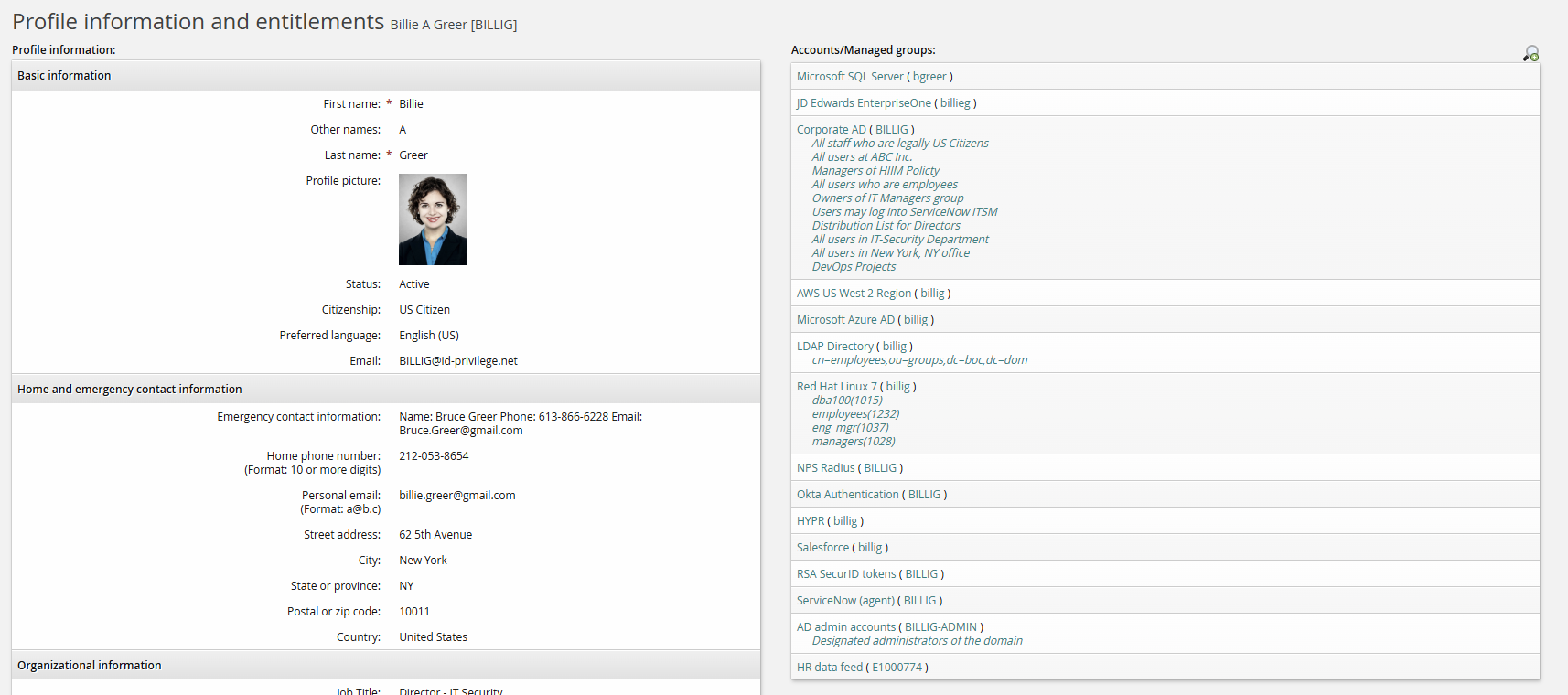The width and height of the screenshot is (1568, 695).
Task: Select 'All users in IT-Security Department' group
Action: tap(900, 240)
